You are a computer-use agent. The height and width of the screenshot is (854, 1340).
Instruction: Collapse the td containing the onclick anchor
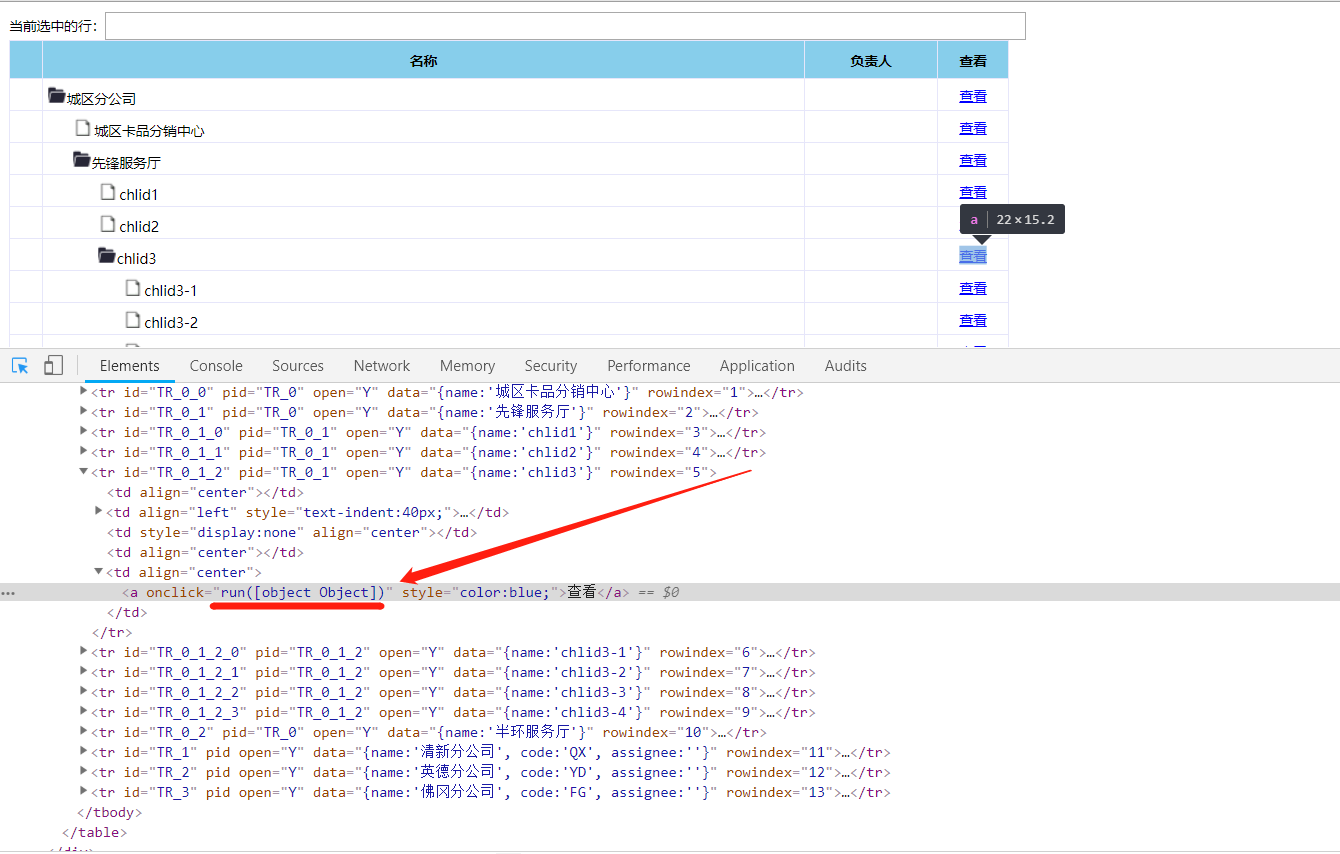pyautogui.click(x=99, y=572)
